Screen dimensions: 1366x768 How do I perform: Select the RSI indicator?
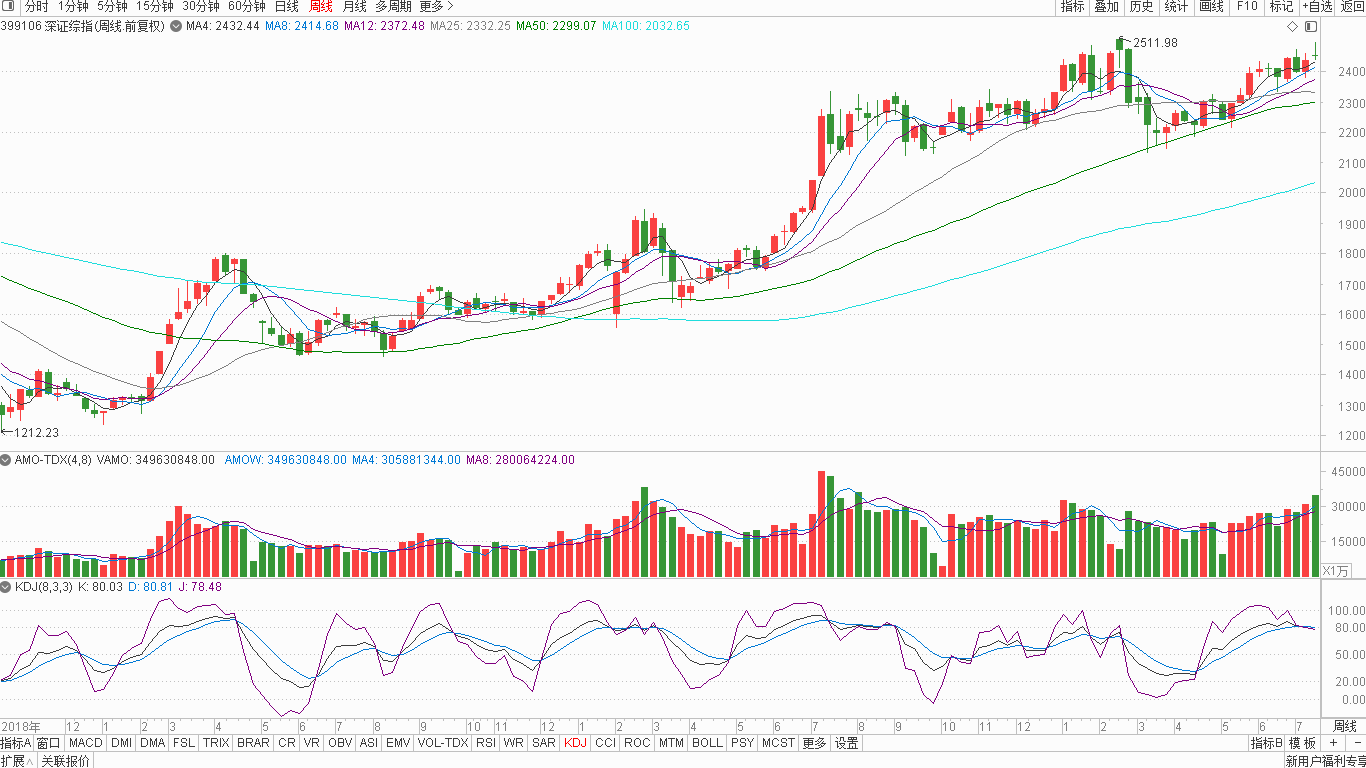[486, 743]
